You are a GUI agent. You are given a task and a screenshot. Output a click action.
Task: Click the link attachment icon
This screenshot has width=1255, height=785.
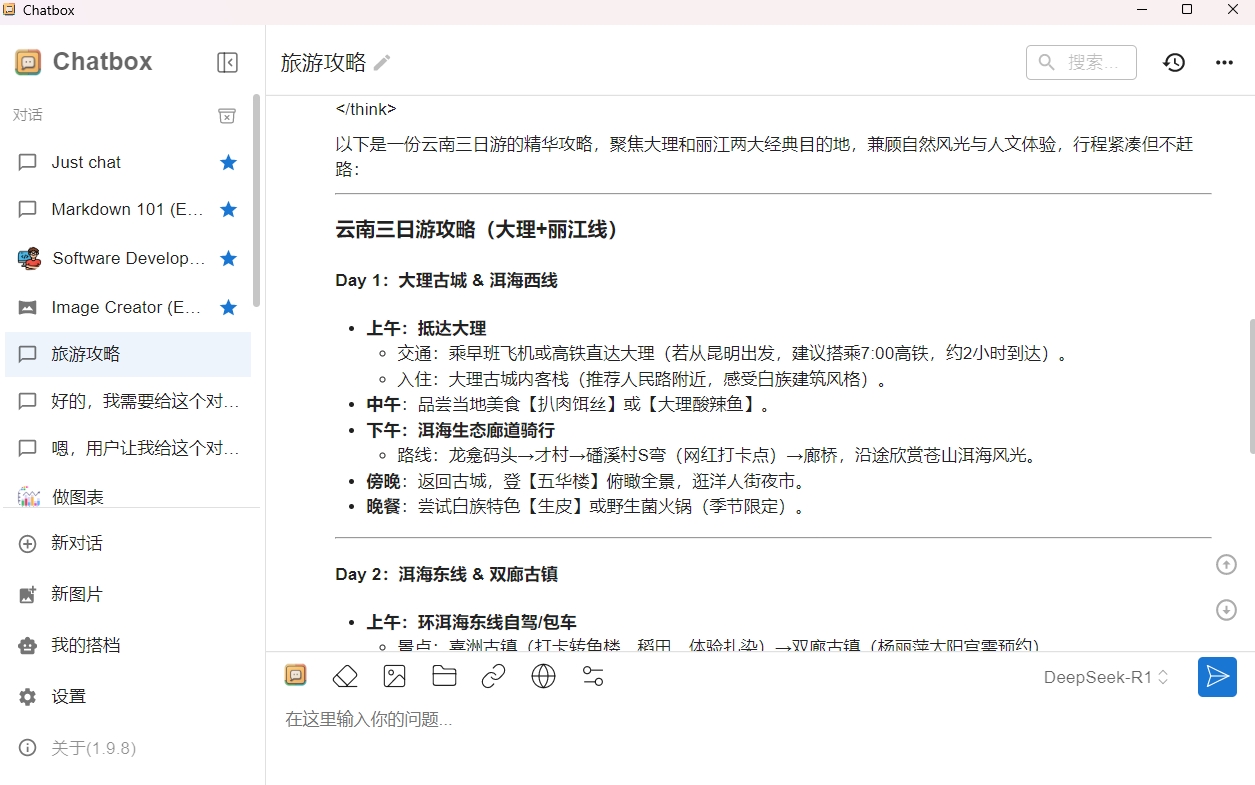493,677
